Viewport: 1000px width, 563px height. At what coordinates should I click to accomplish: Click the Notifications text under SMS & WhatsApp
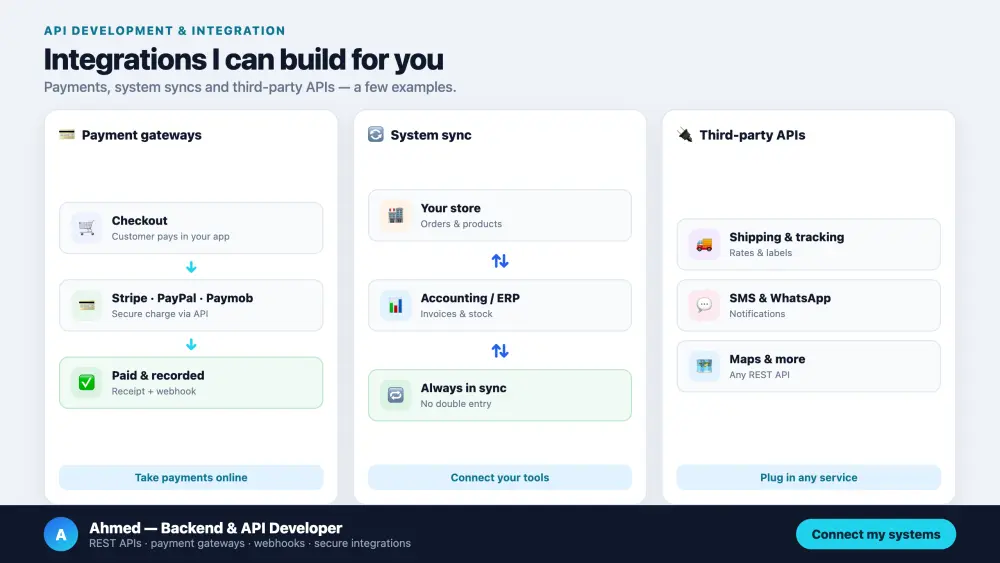pyautogui.click(x=757, y=314)
